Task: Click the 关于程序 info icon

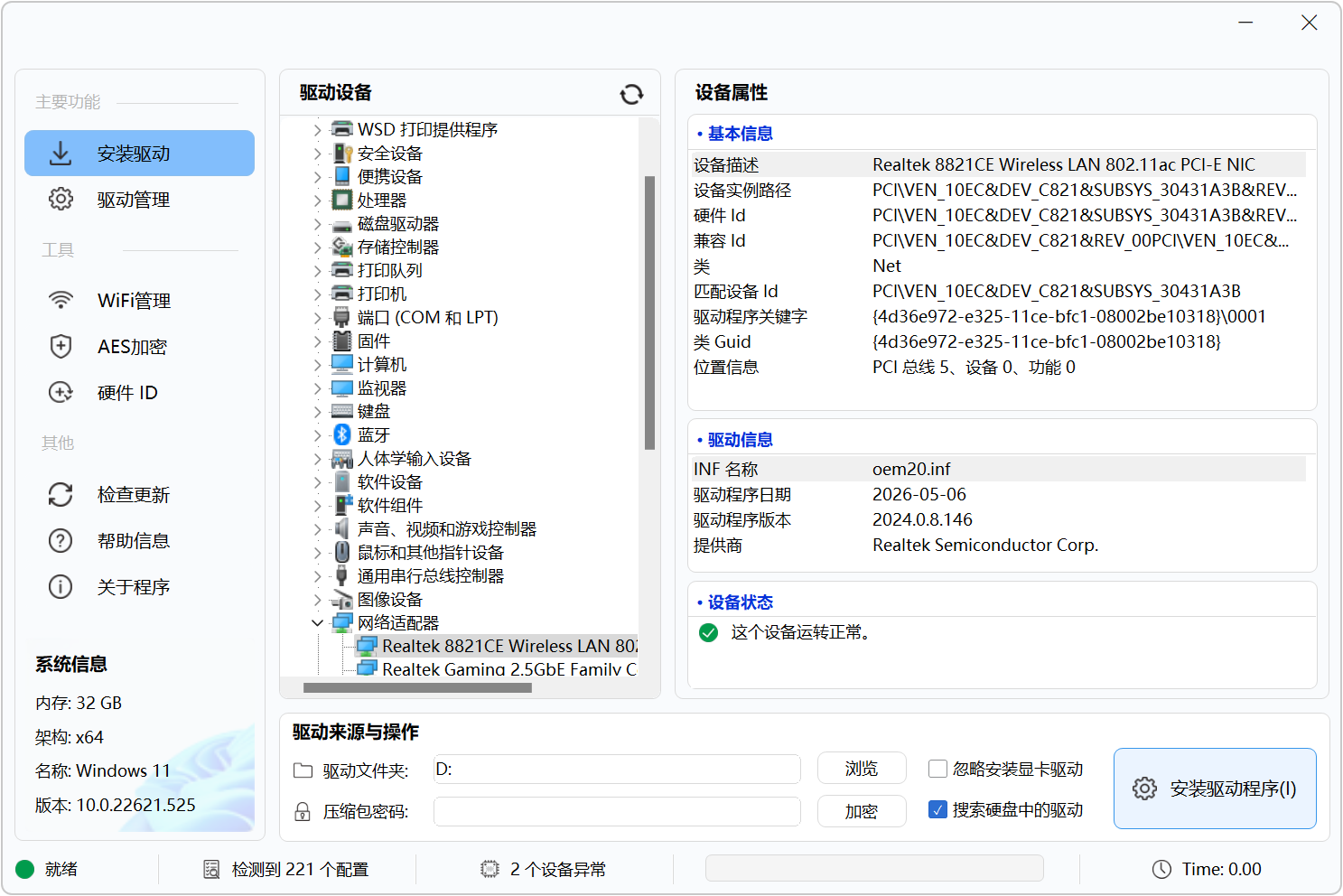Action: pos(61,587)
